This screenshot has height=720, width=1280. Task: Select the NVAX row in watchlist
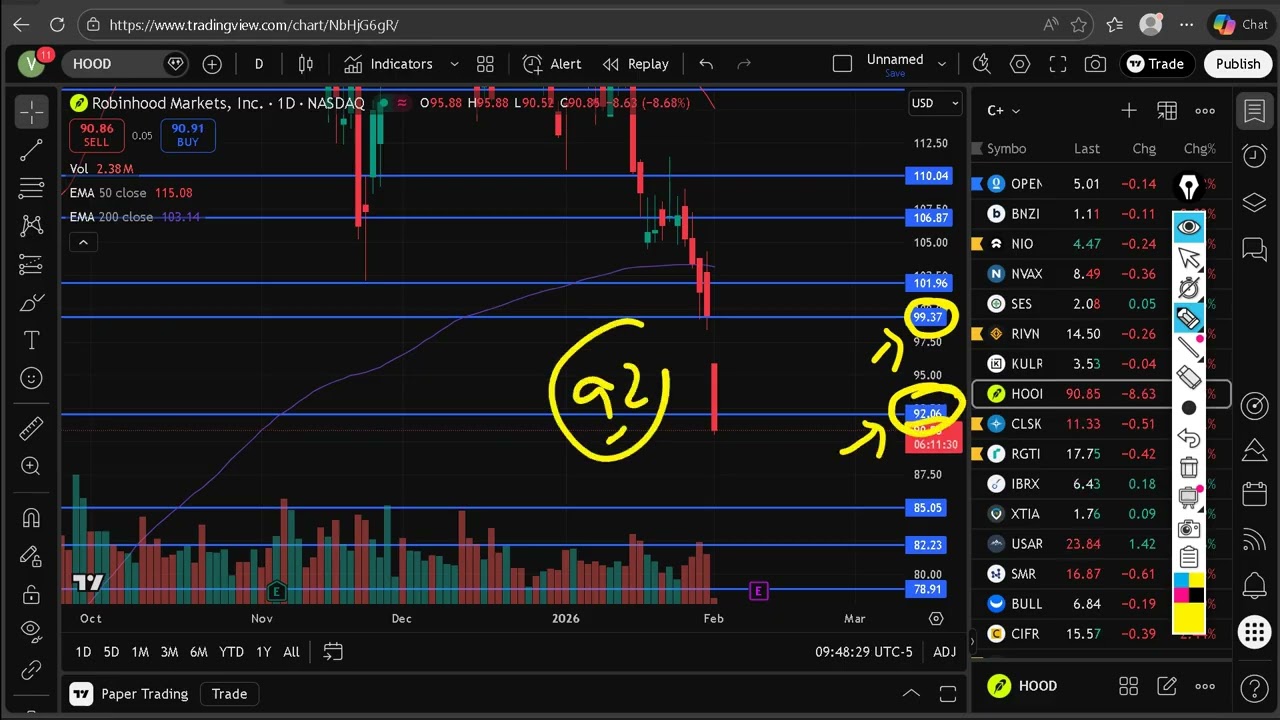pos(1101,274)
